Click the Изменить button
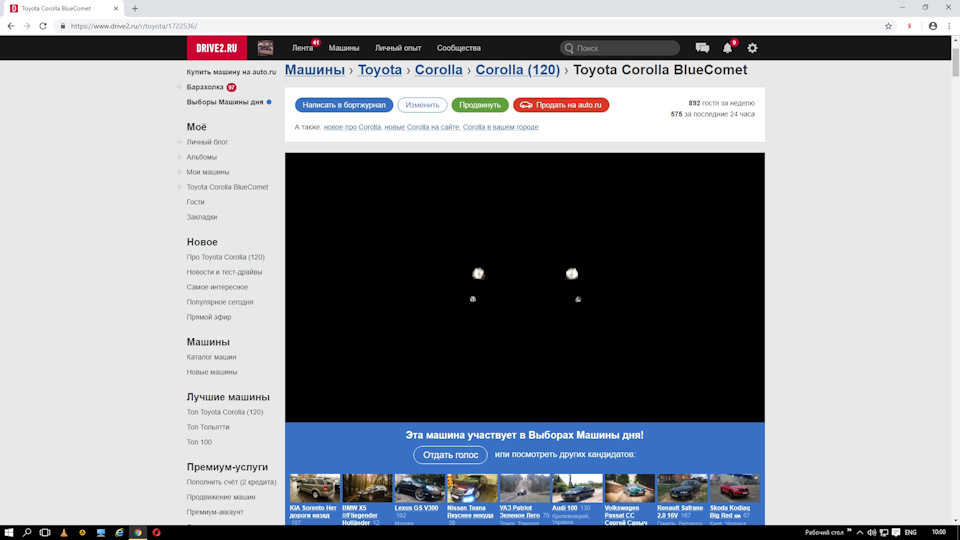The image size is (960, 540). (x=422, y=105)
